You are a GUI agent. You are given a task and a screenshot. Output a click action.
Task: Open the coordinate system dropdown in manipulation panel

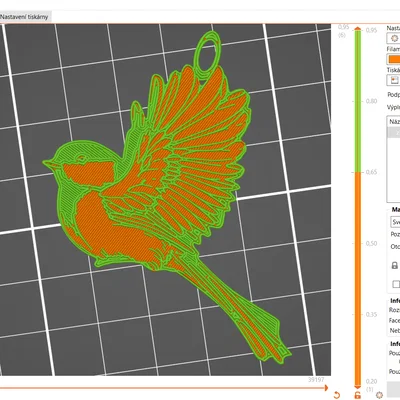395,222
